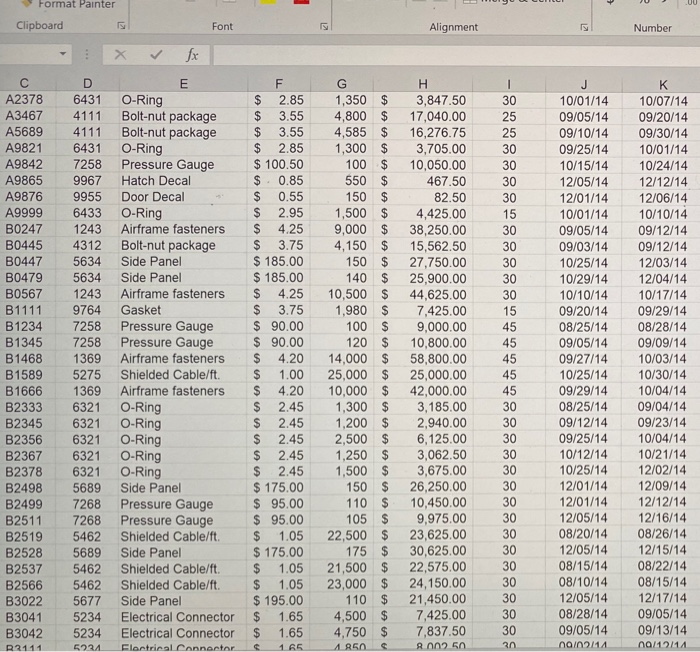Viewport: 700px width, 652px height.
Task: Click the Shielded Cable/ft. cell in row B1589
Action: tap(183, 375)
